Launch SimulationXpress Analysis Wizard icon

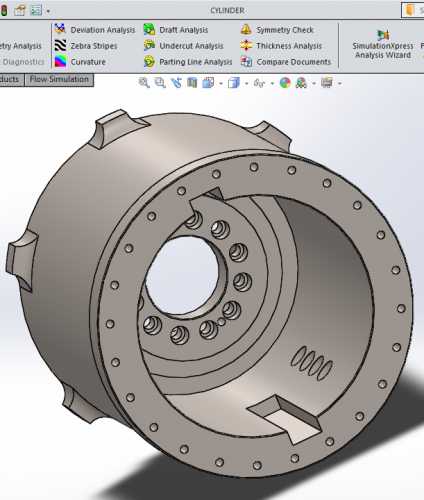pos(383,35)
